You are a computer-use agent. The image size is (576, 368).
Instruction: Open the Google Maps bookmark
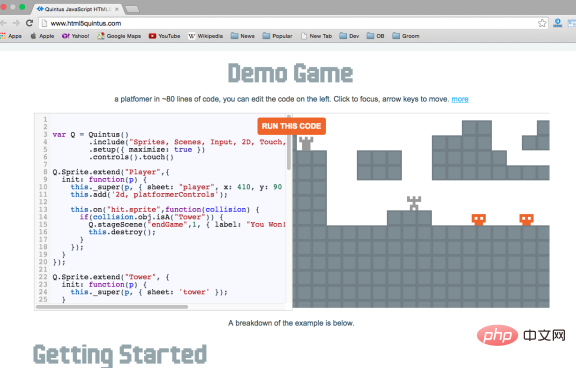tap(119, 36)
